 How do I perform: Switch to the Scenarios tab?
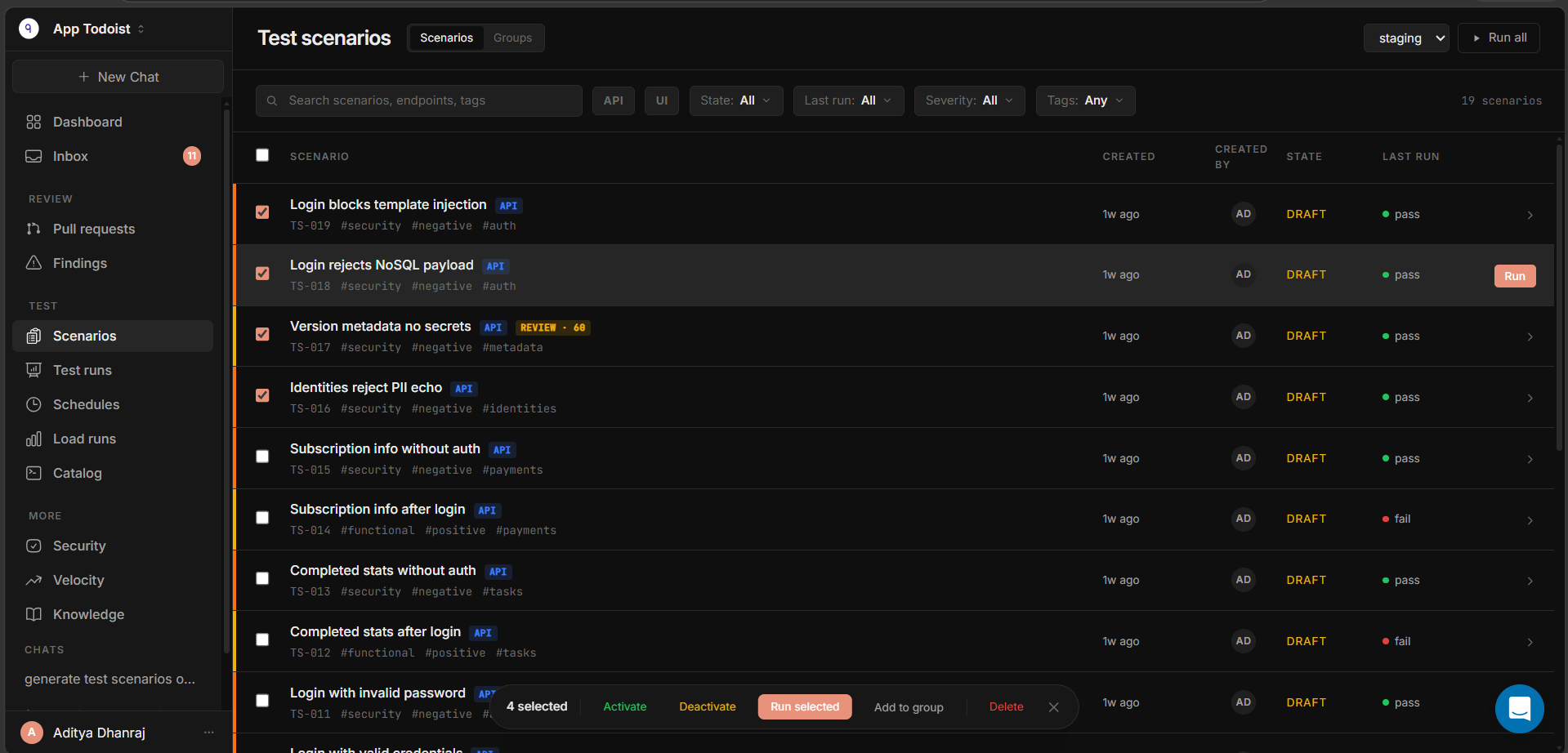click(x=446, y=38)
